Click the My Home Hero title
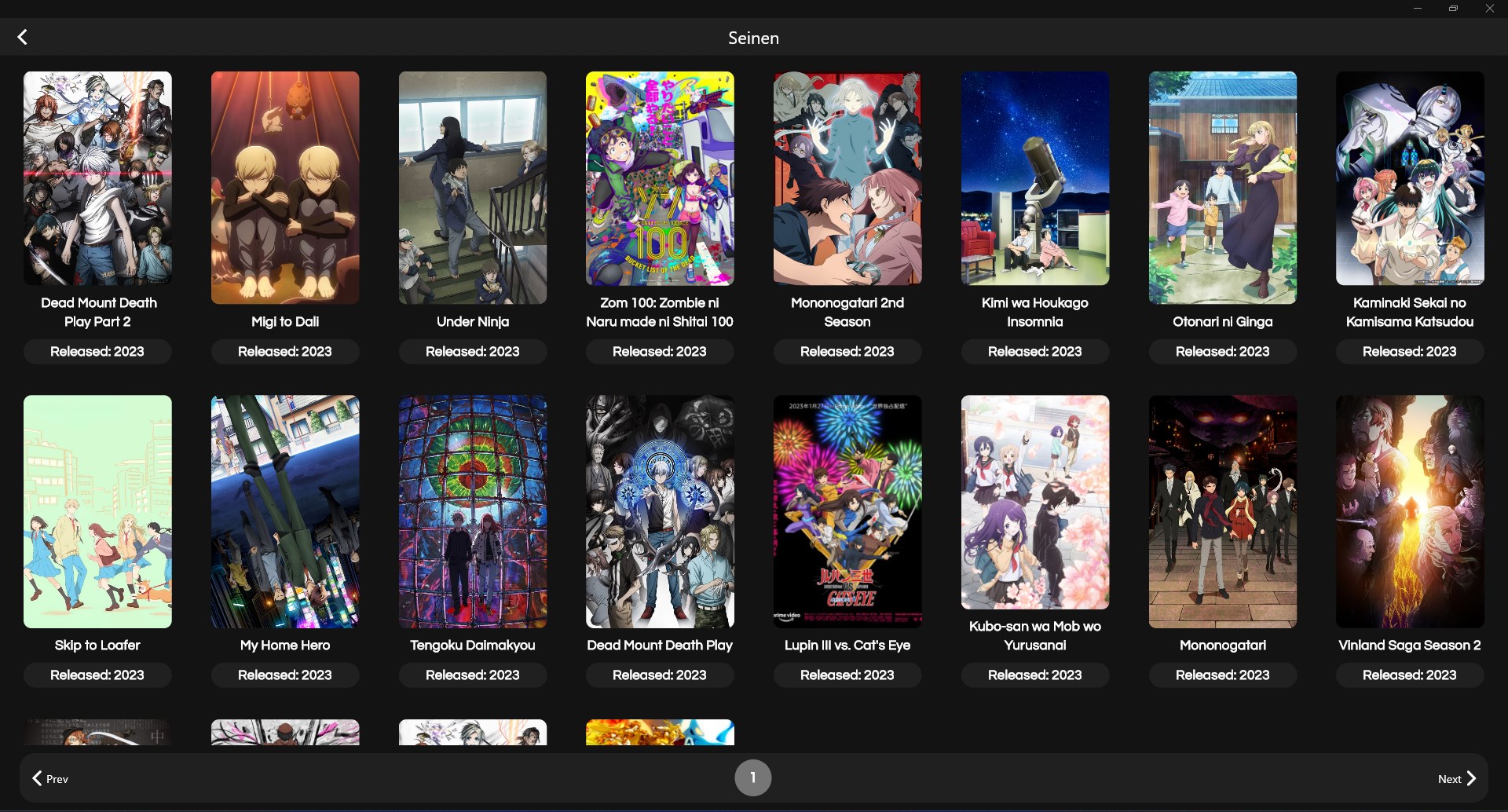Viewport: 1508px width, 812px height. click(x=285, y=646)
